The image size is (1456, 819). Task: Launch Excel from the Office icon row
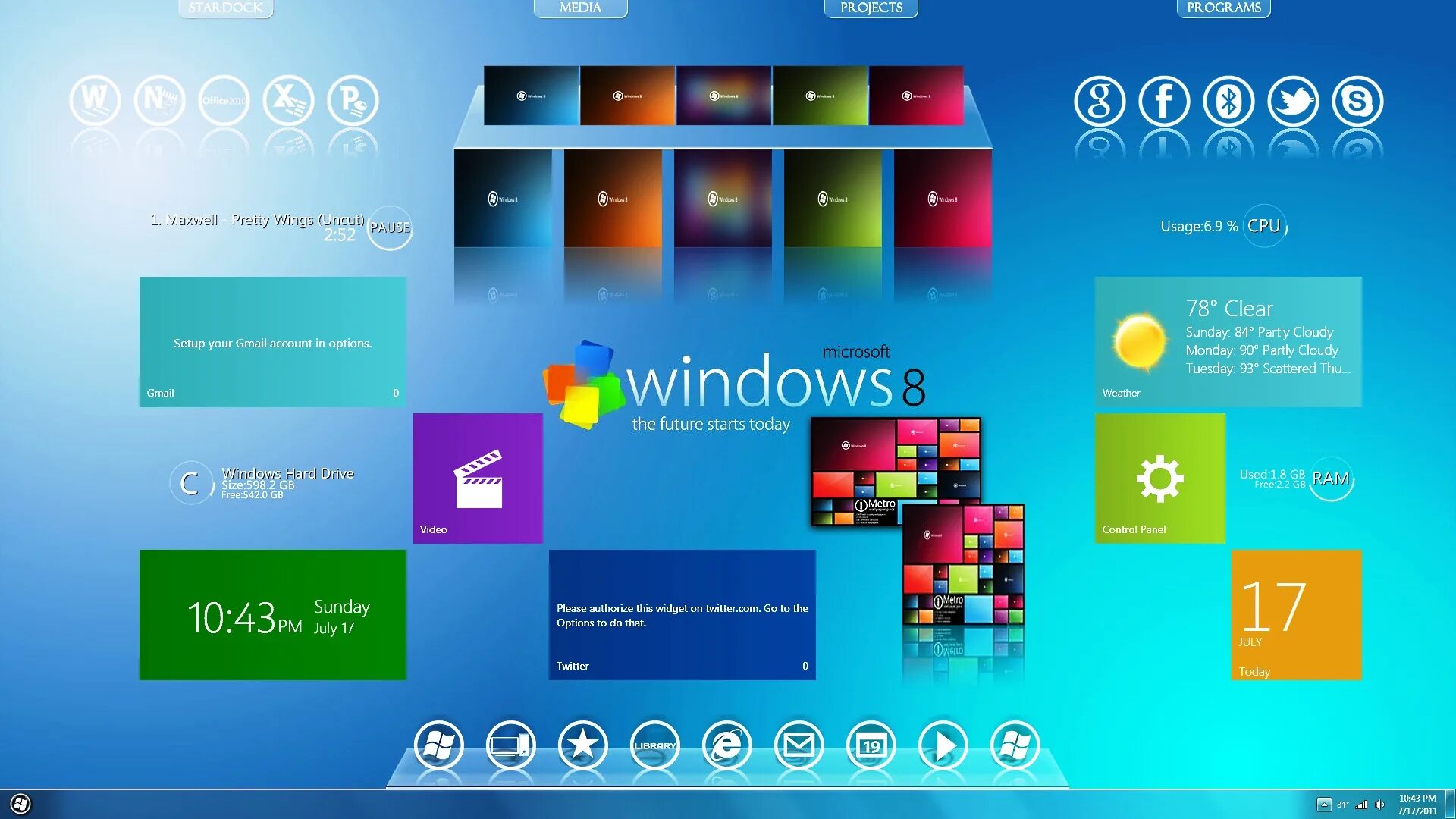click(289, 100)
